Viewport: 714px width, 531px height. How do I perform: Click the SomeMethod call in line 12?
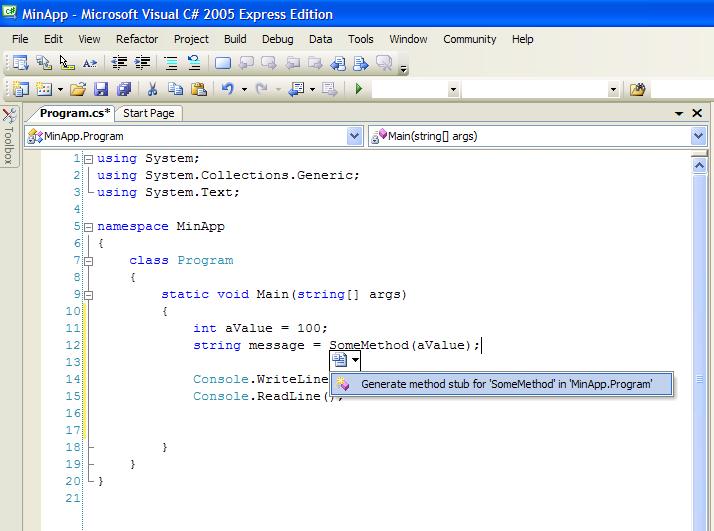click(369, 345)
